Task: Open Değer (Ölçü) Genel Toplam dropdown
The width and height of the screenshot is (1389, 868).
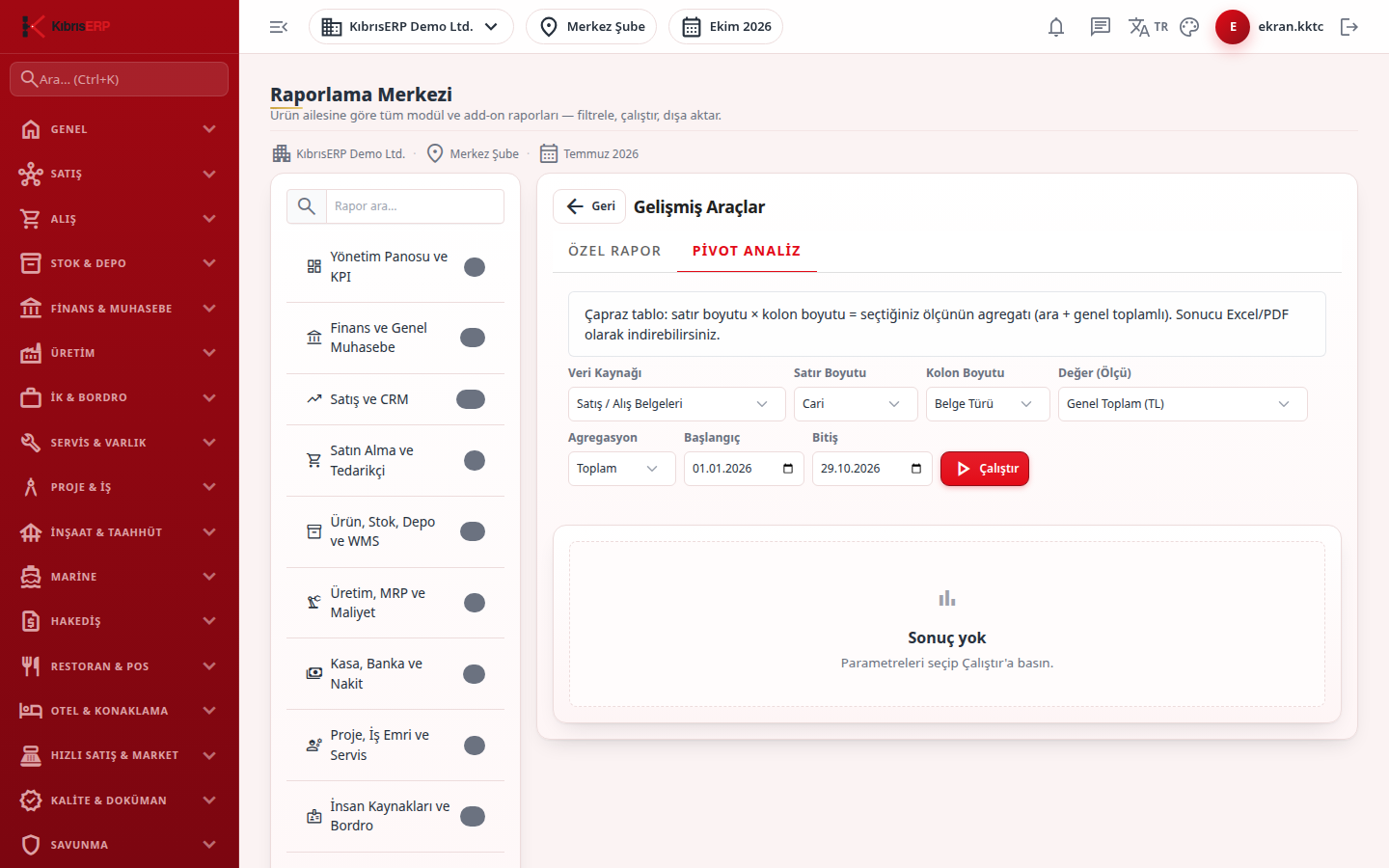Action: 1183,404
